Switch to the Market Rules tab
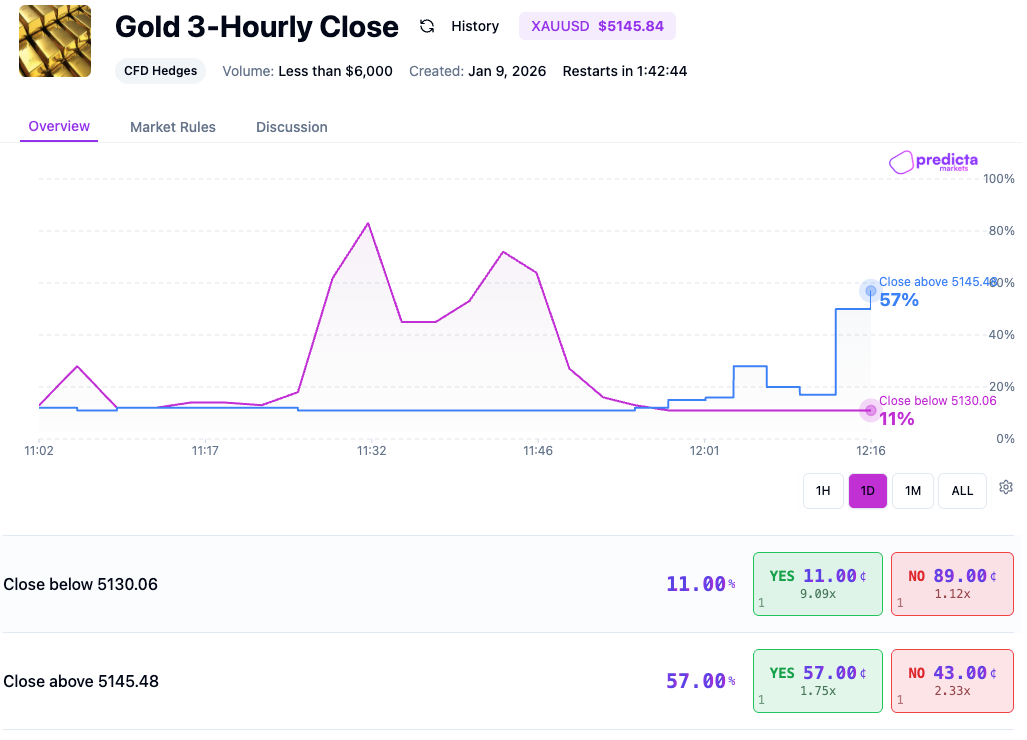Image resolution: width=1027 pixels, height=740 pixels. pyautogui.click(x=172, y=127)
